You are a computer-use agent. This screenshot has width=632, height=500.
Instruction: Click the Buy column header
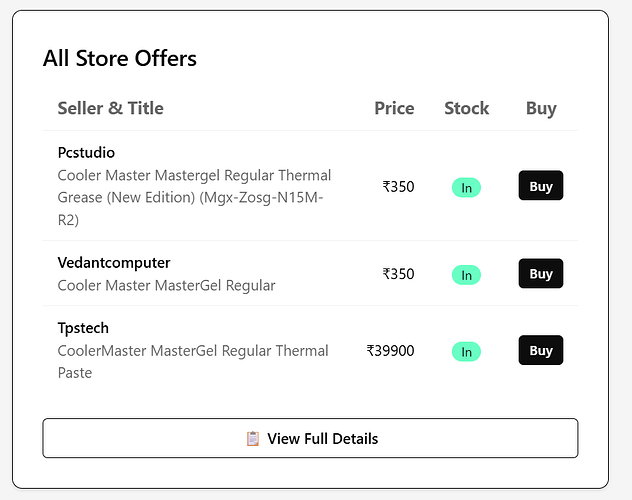541,108
